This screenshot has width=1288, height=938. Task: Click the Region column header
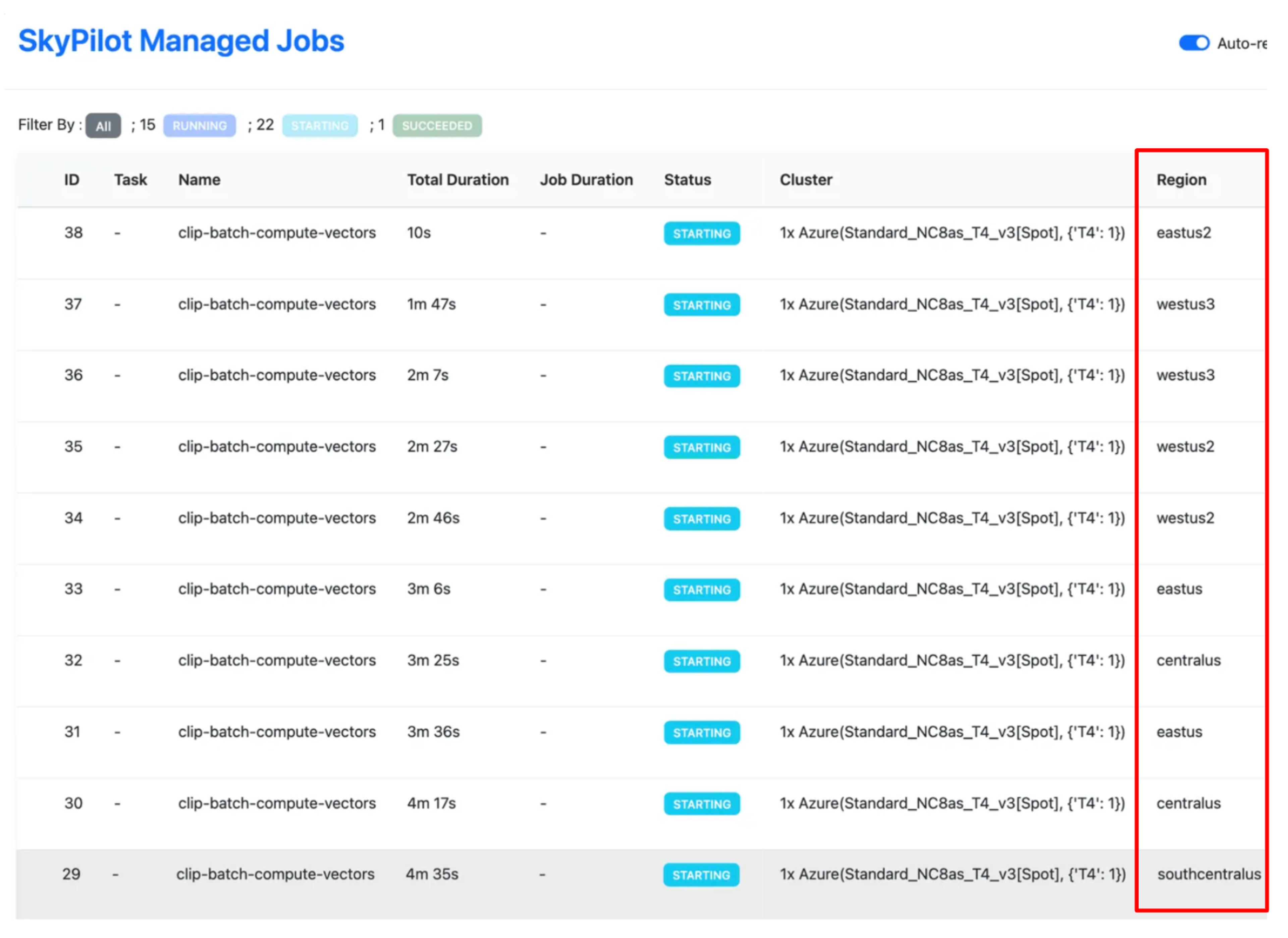[x=1181, y=179]
